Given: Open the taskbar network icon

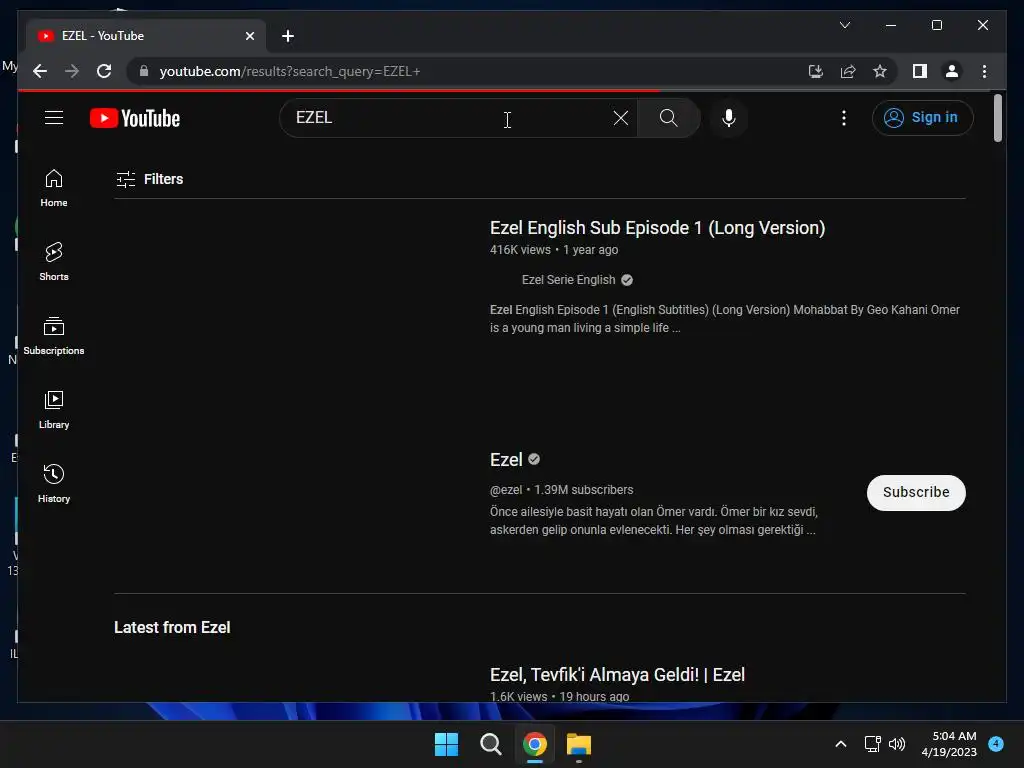Looking at the screenshot, I should 872,744.
